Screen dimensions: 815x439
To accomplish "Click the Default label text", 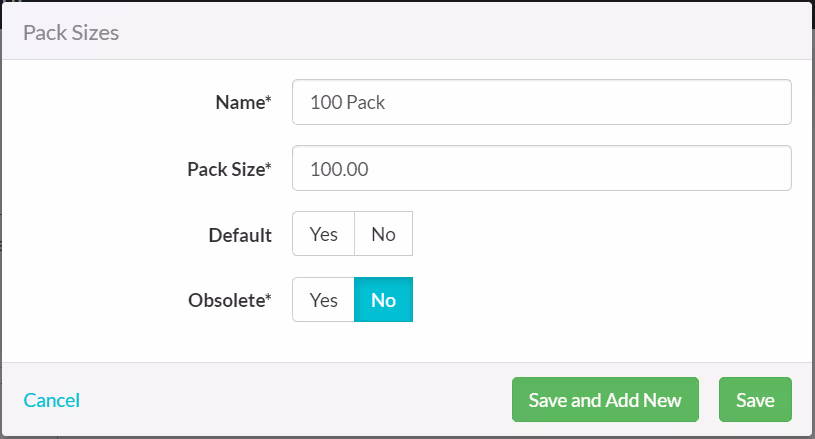I will 240,235.
